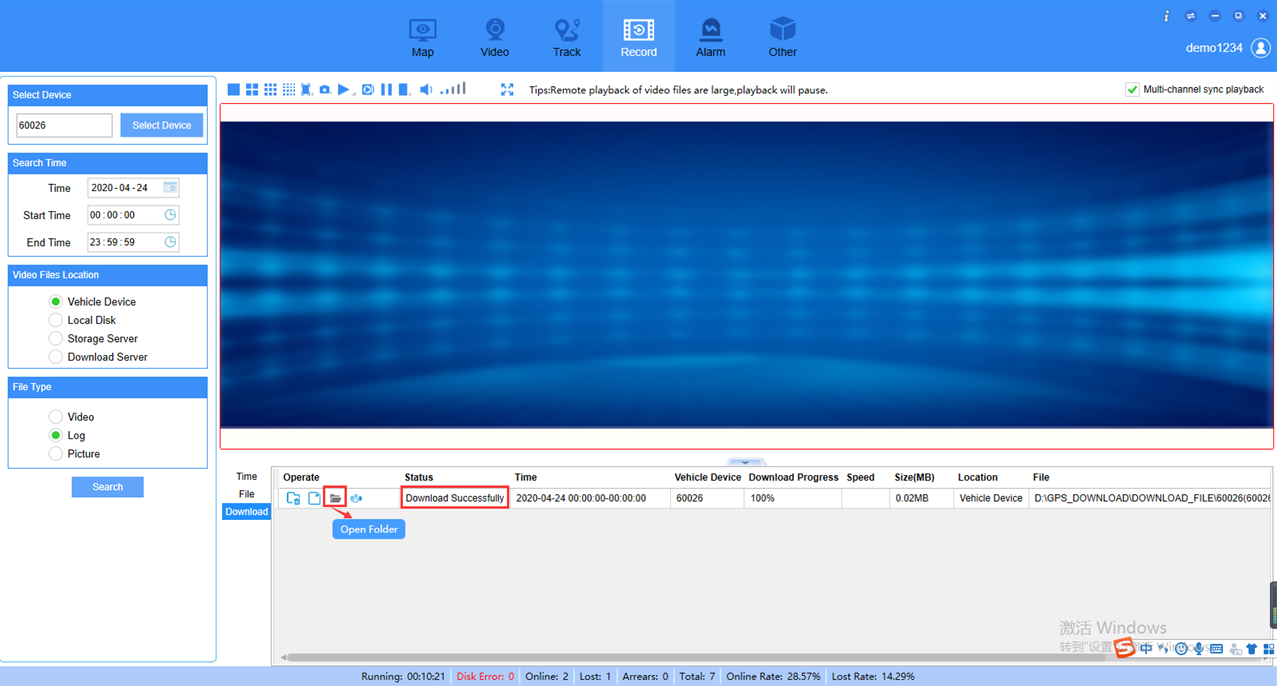Choose Picture file type
The width and height of the screenshot is (1277, 686).
click(56, 454)
